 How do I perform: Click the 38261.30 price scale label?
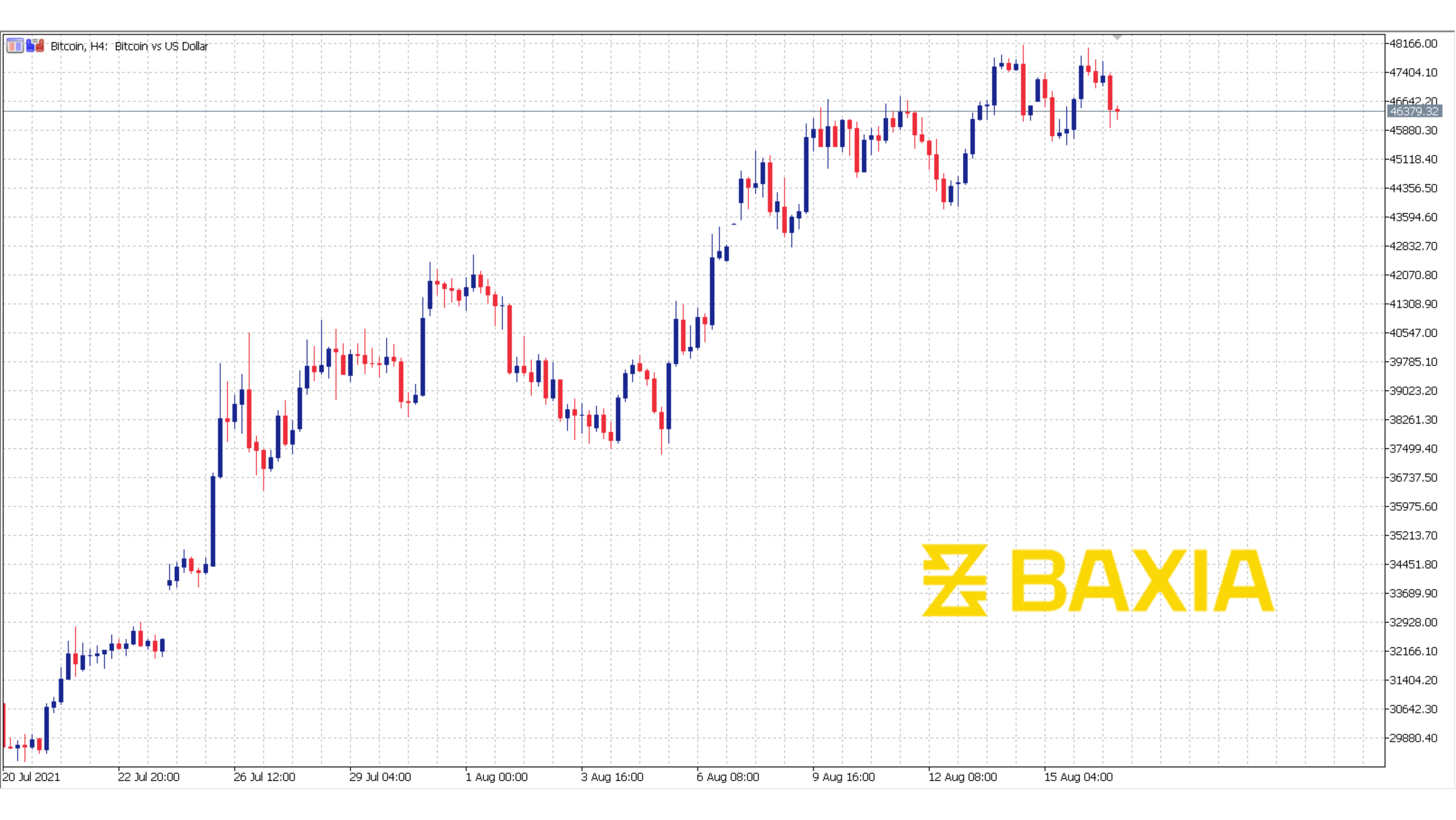(1413, 420)
